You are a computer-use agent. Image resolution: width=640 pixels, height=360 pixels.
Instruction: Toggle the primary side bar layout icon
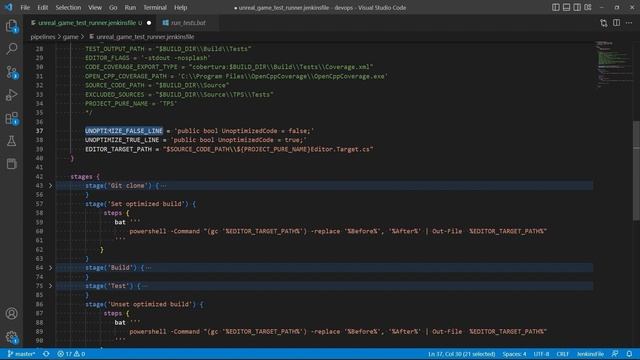[556, 7]
